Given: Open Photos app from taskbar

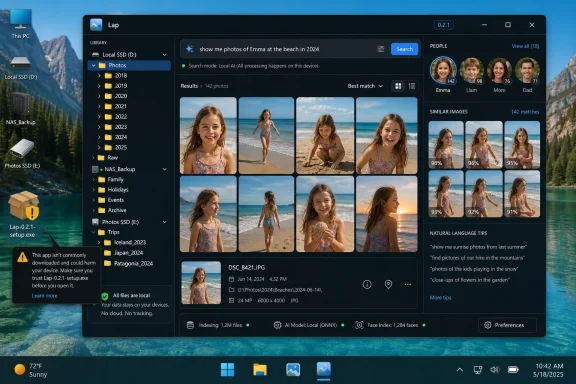Looking at the screenshot, I should click(x=293, y=369).
